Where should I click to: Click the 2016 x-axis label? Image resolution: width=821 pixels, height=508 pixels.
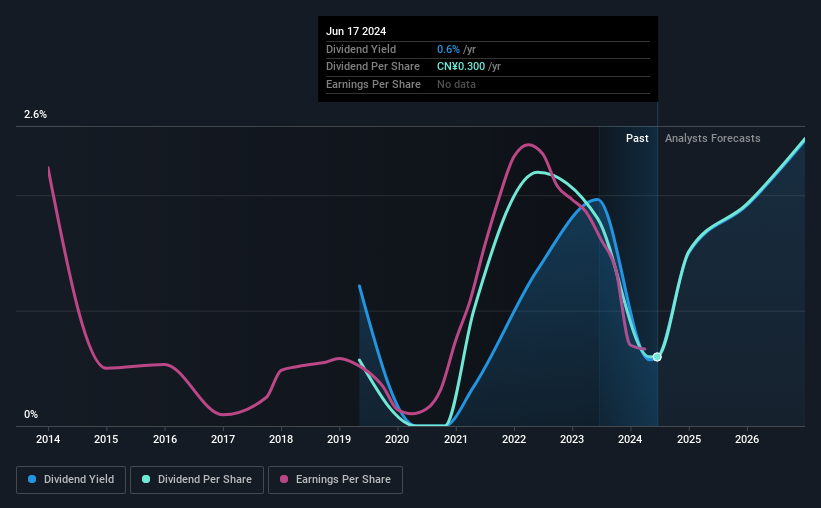pyautogui.click(x=165, y=439)
